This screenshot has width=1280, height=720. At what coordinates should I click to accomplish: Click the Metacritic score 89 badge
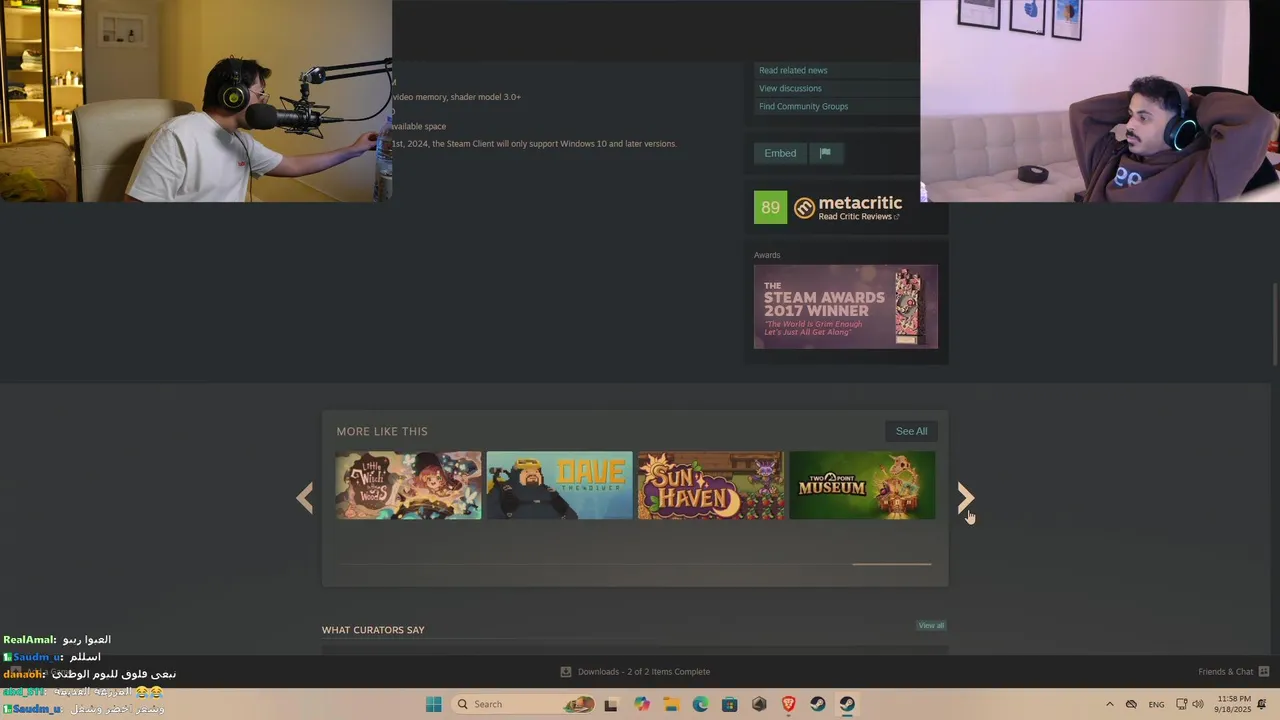(770, 207)
